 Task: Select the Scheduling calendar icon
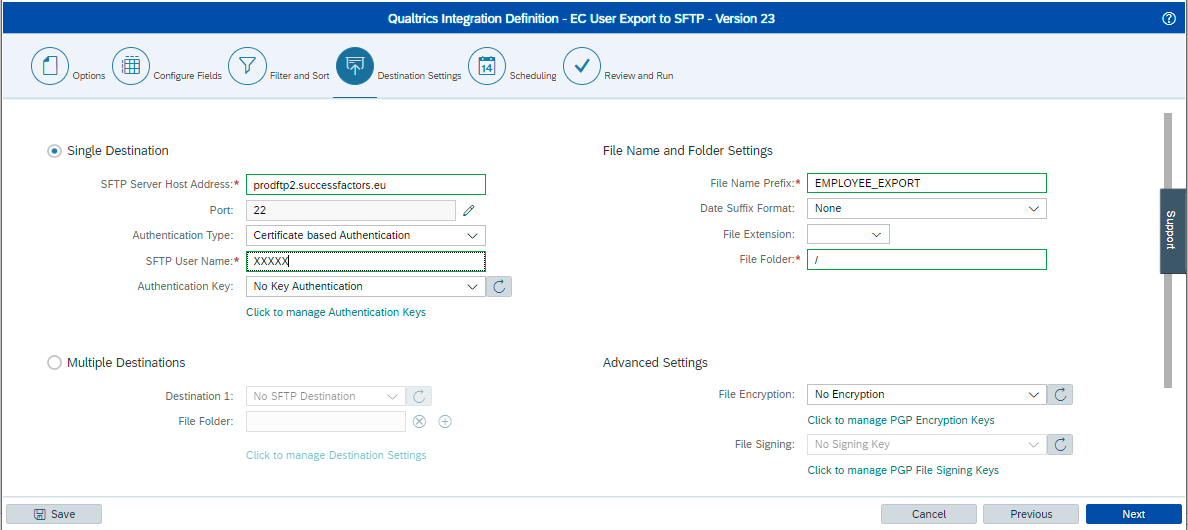(x=487, y=66)
